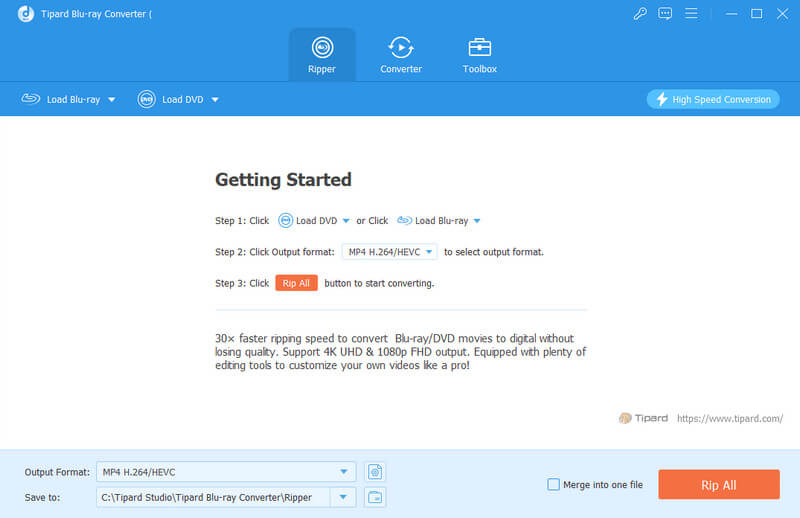Click the small Rip All button in Step 3
The height and width of the screenshot is (518, 800).
pos(296,283)
